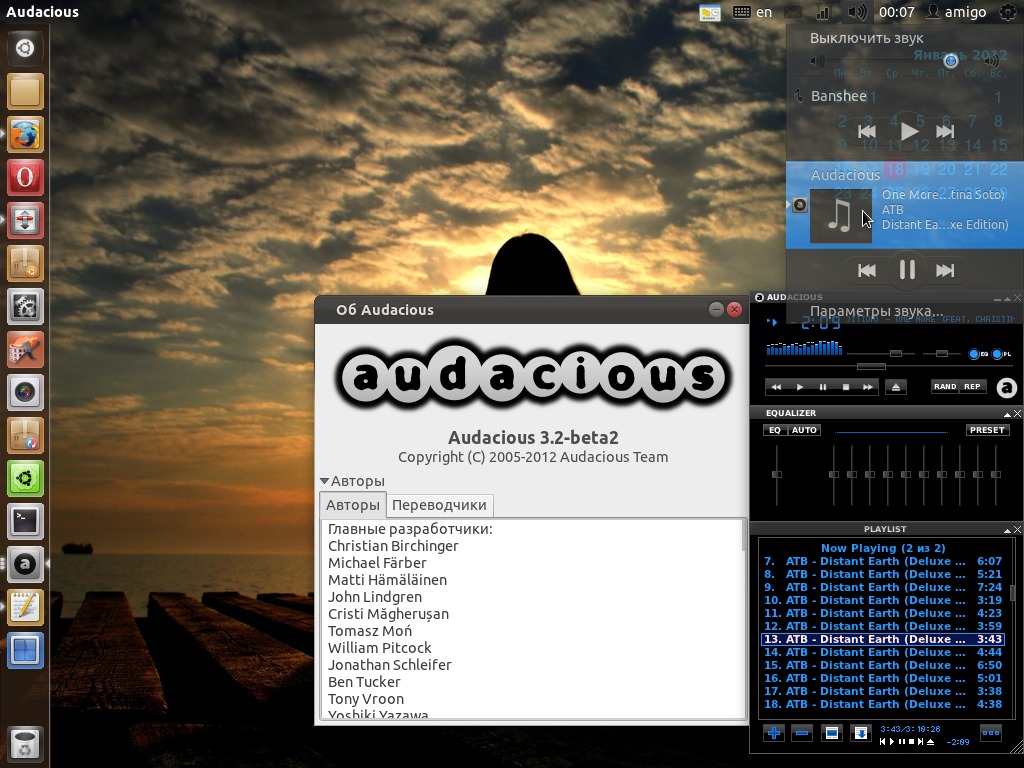
Task: Select the Авторы tab
Action: 353,505
